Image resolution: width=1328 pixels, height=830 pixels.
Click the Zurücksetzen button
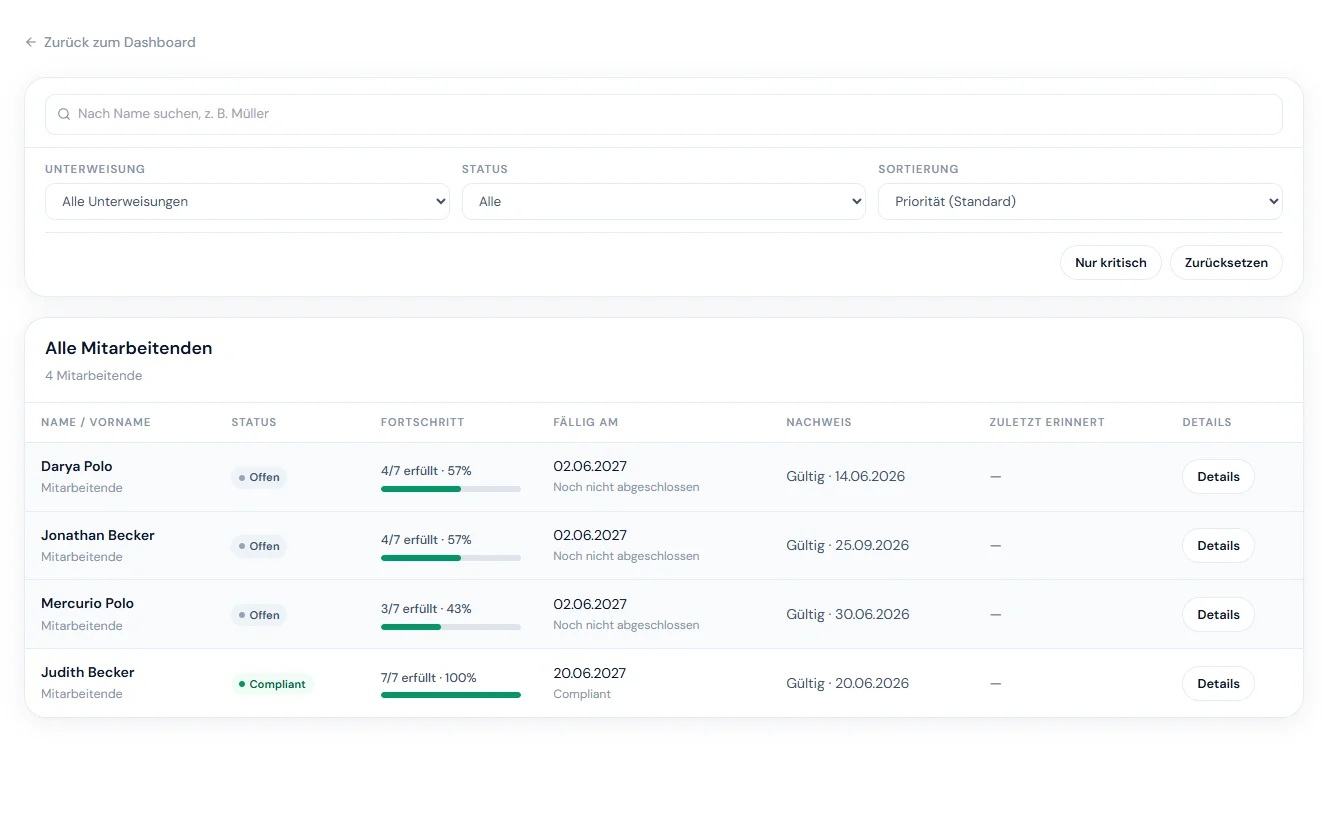click(1226, 263)
